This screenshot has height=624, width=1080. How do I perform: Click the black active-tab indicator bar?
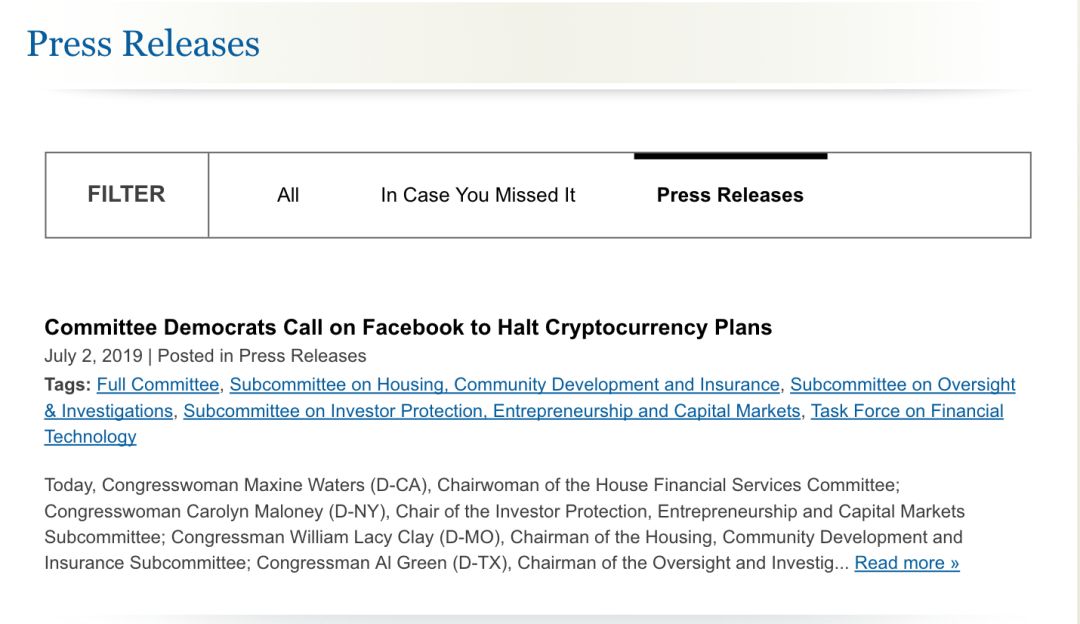tap(730, 156)
